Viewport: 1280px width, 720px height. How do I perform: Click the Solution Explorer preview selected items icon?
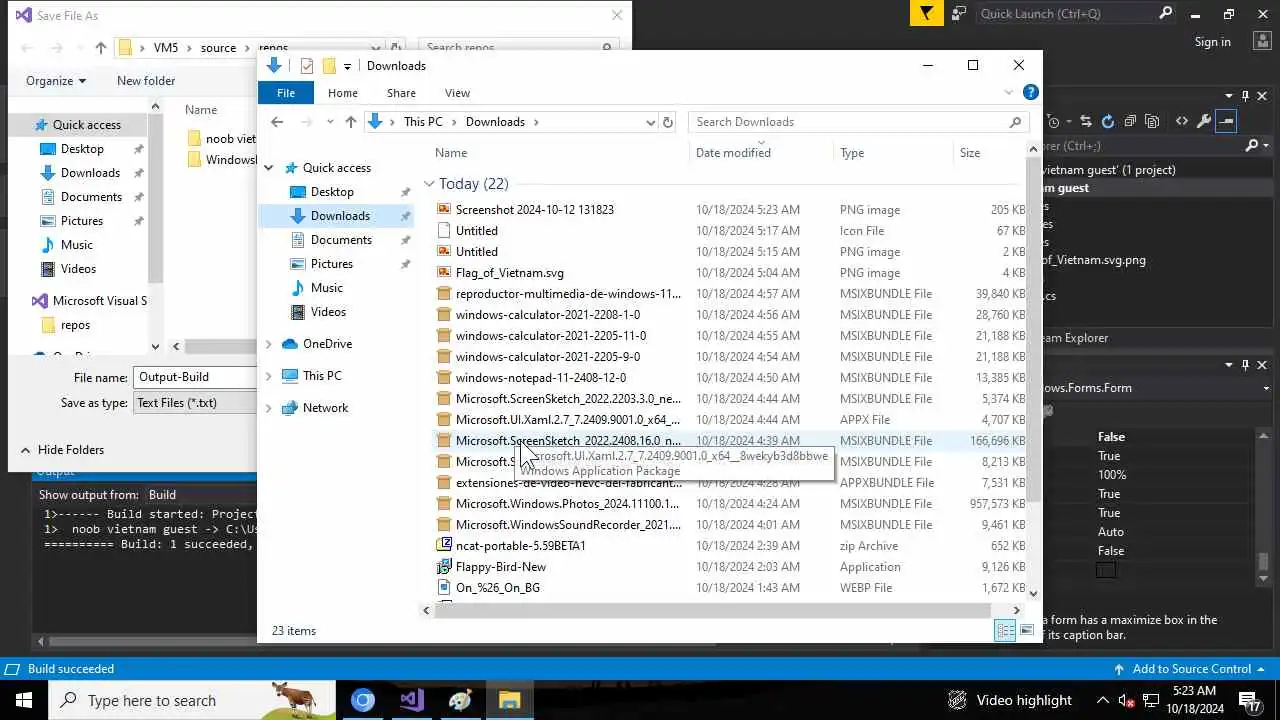(x=1227, y=121)
